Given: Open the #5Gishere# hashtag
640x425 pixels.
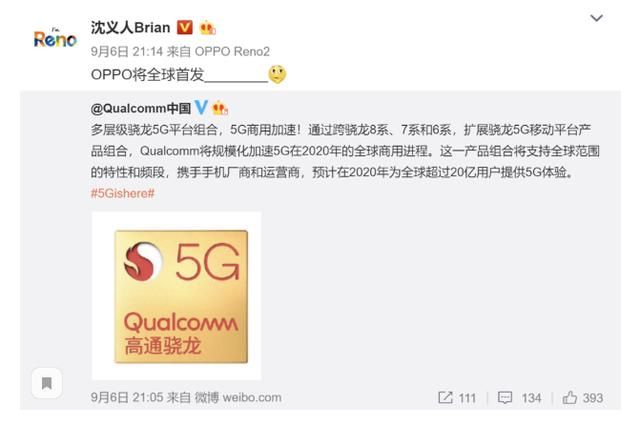Looking at the screenshot, I should click(x=122, y=193).
